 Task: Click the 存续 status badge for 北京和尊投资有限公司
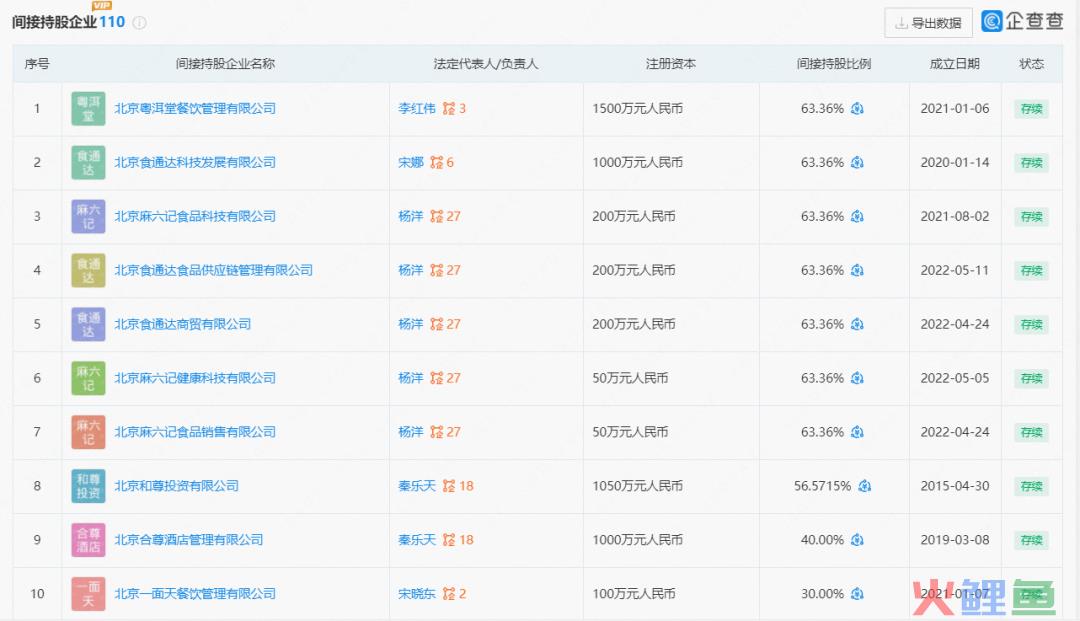click(1031, 486)
